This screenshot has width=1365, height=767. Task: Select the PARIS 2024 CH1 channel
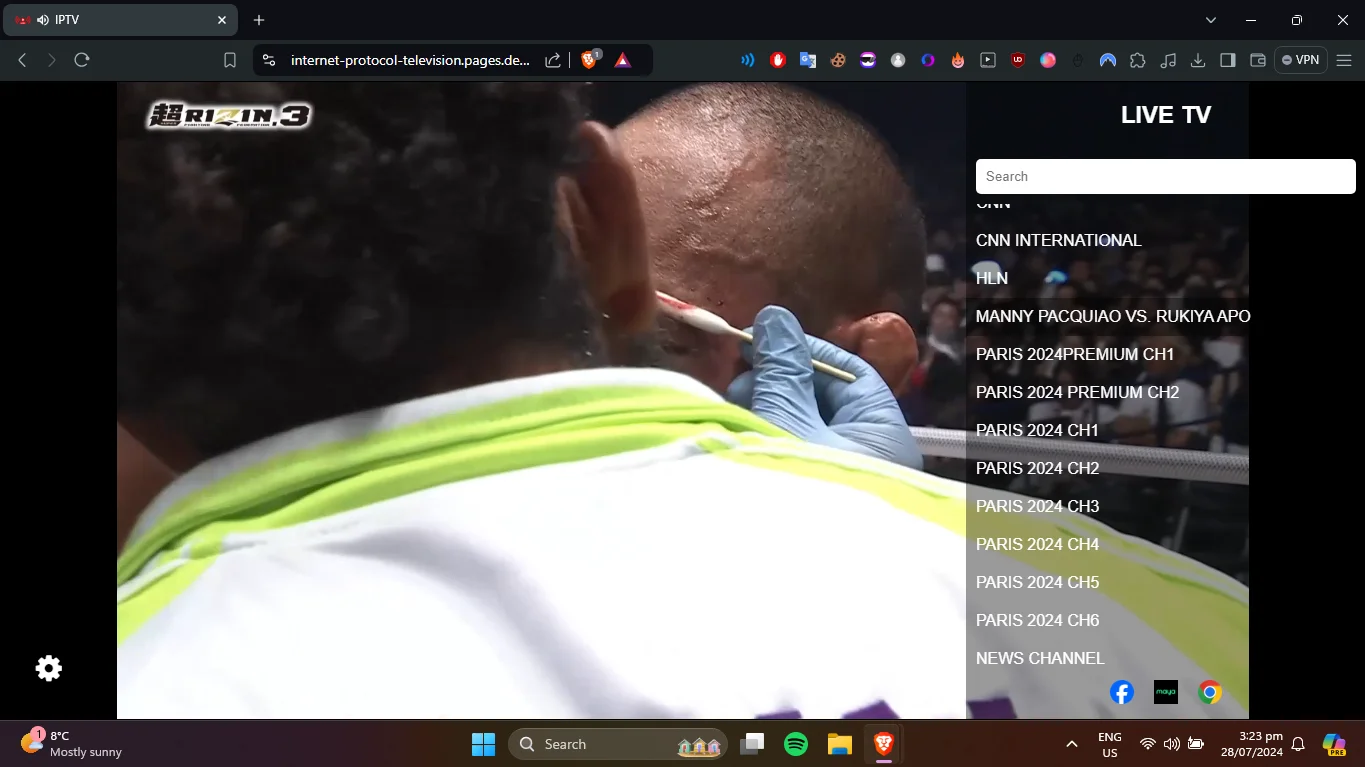click(1037, 430)
